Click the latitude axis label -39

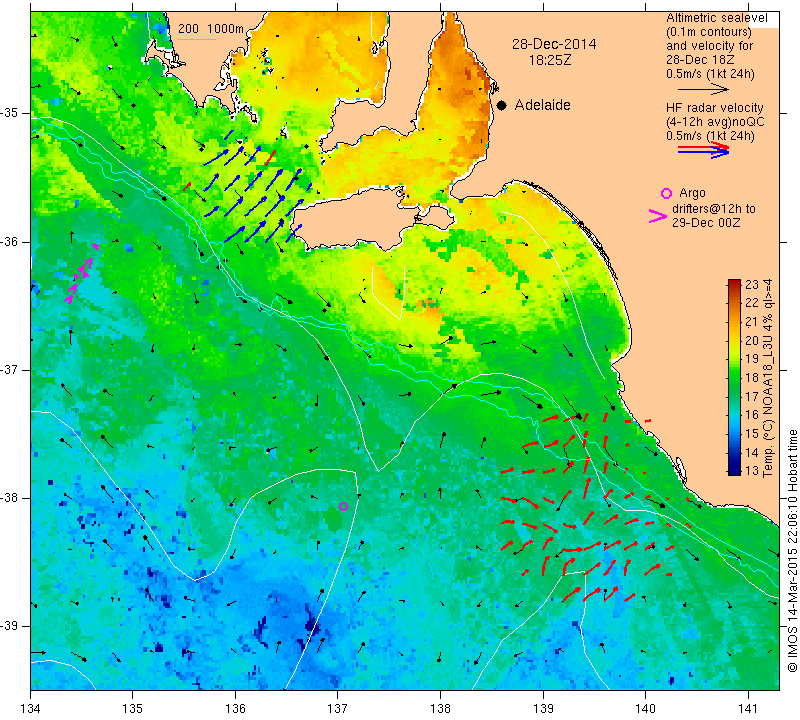tap(10, 626)
